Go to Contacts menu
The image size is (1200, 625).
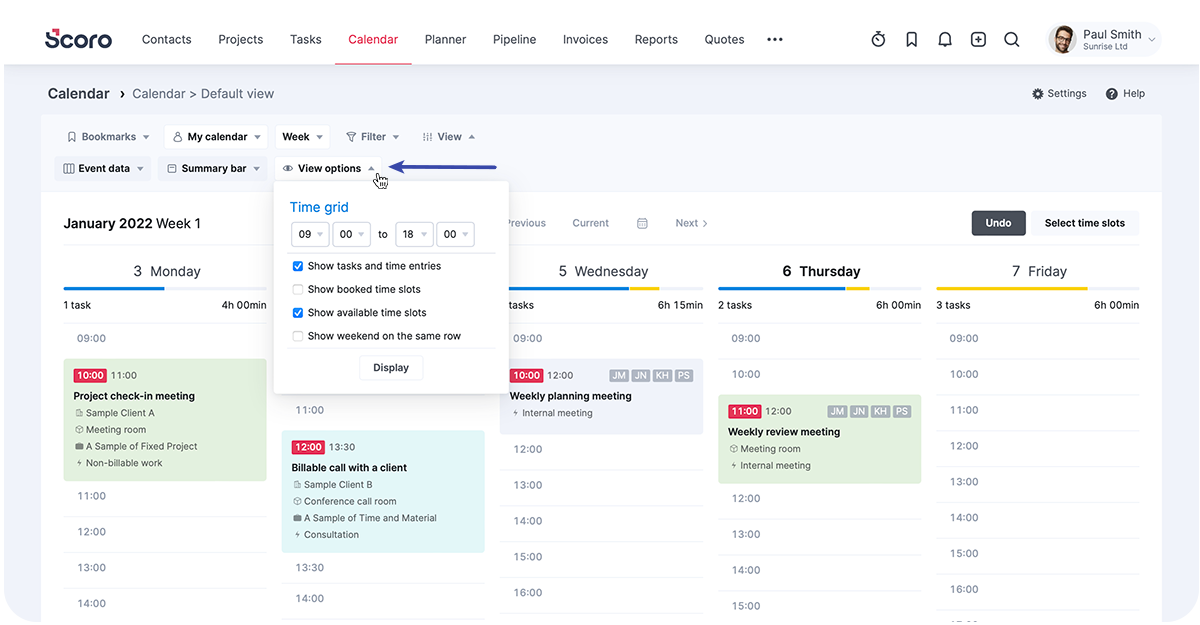tap(167, 40)
